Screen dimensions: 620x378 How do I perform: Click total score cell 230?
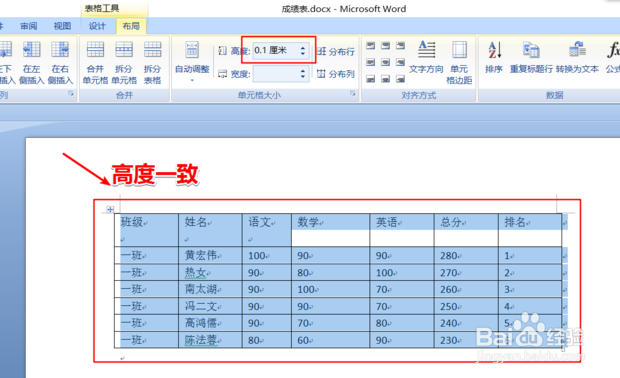[x=466, y=340]
